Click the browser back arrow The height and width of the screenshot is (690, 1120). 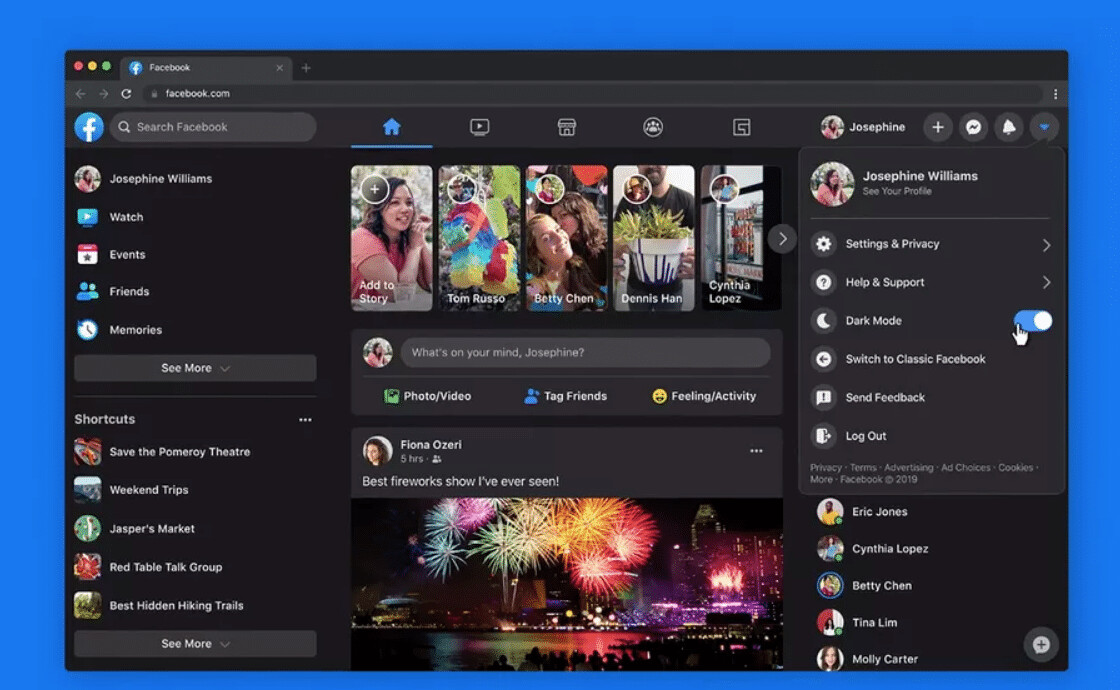pyautogui.click(x=80, y=94)
